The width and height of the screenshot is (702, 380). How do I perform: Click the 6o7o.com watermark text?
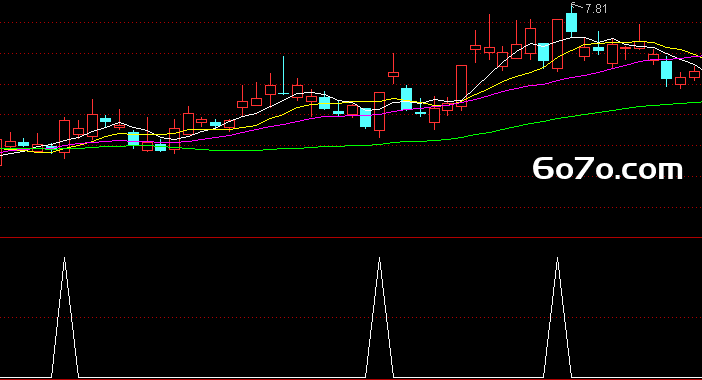click(x=607, y=168)
